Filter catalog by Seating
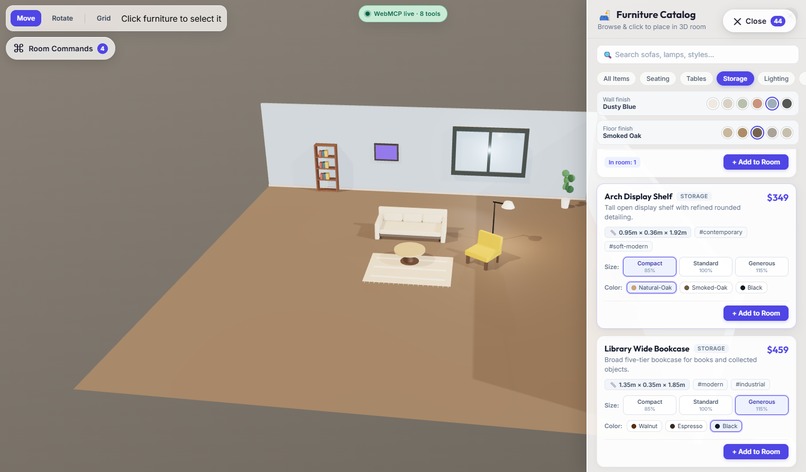Screen dimensions: 806x472 [657, 79]
